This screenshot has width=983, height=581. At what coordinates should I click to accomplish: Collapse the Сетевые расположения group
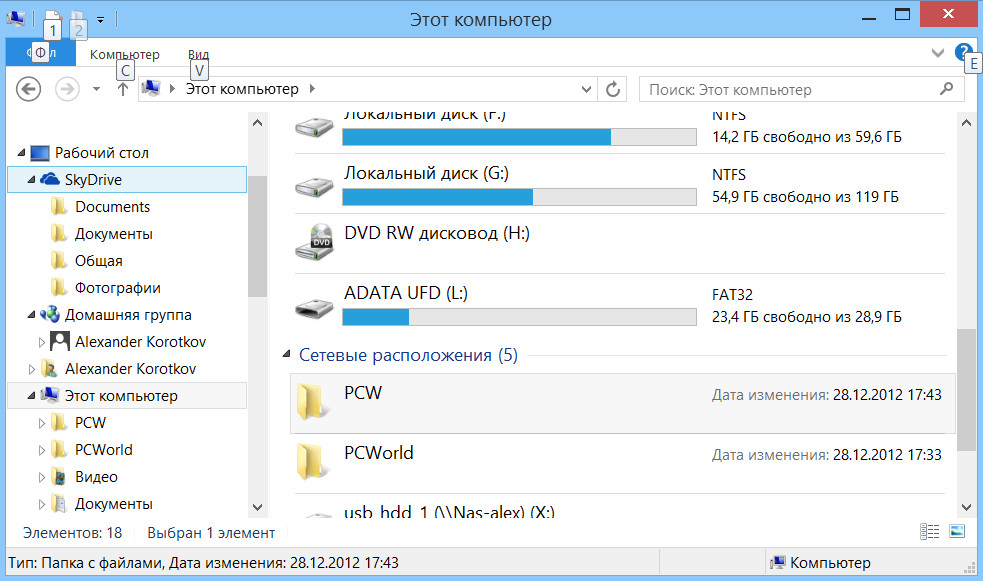tap(288, 355)
